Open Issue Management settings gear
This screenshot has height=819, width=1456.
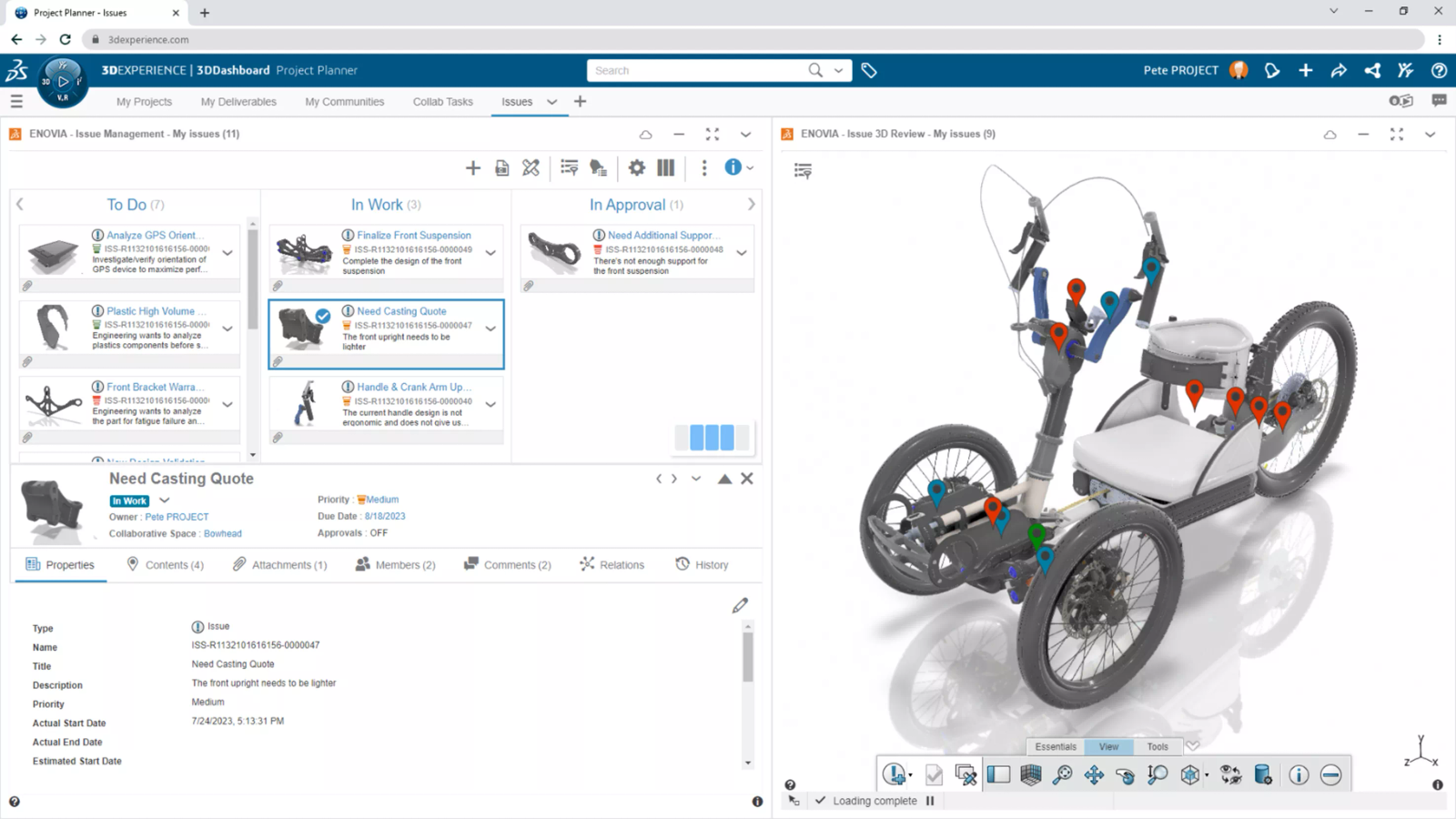click(x=637, y=167)
